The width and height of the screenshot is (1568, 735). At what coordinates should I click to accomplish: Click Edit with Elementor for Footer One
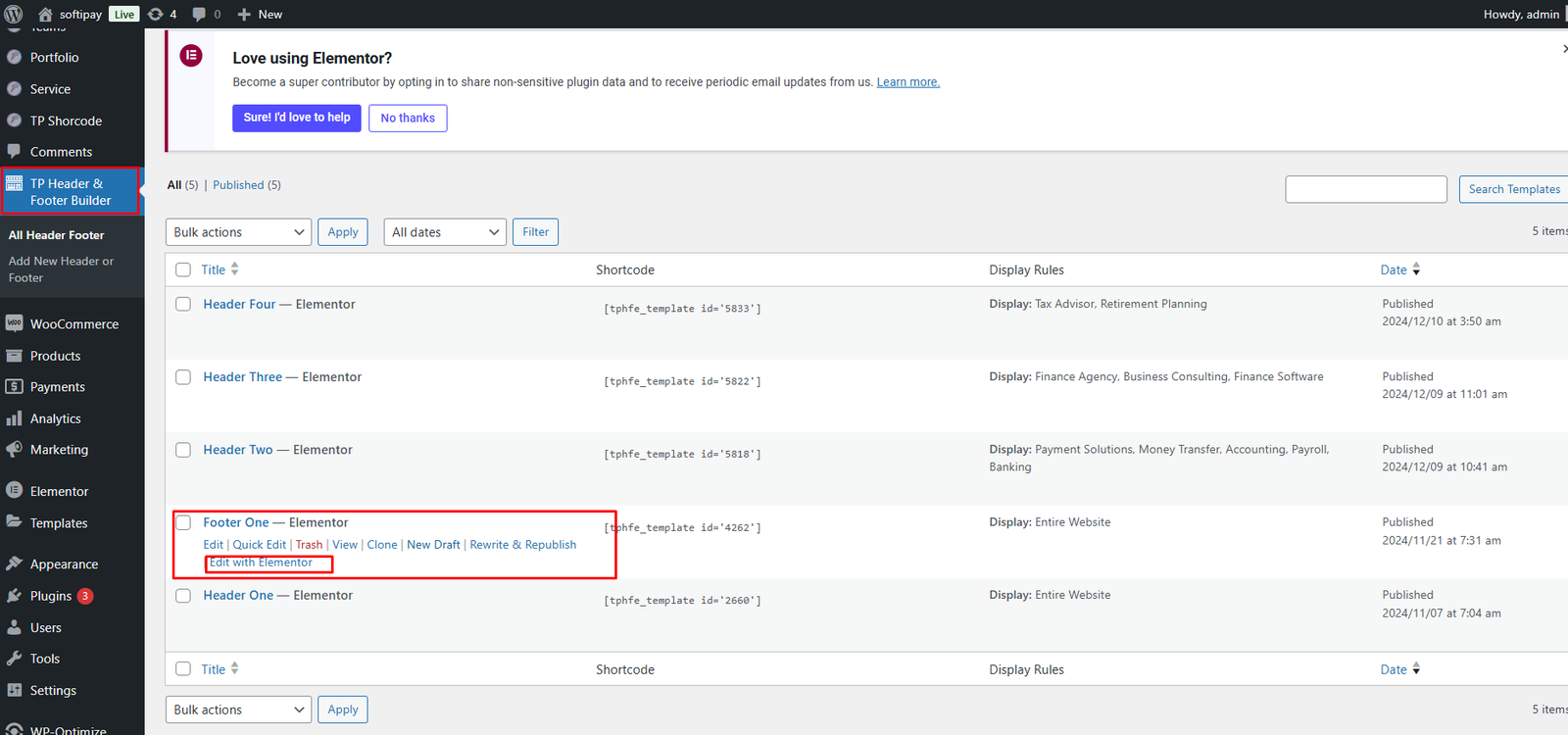tap(262, 563)
